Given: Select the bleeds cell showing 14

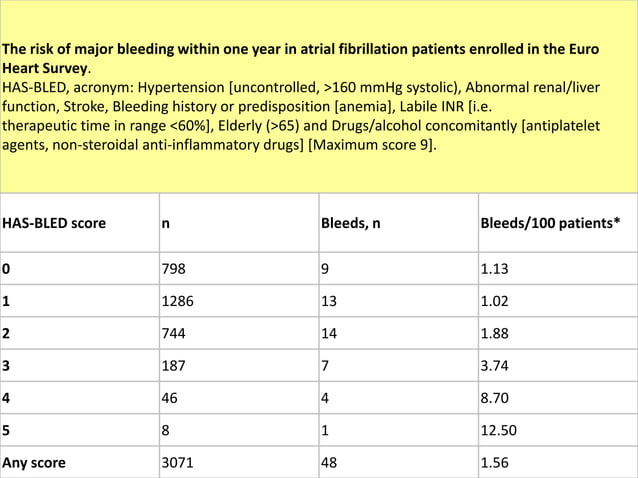Looking at the screenshot, I should coord(399,333).
